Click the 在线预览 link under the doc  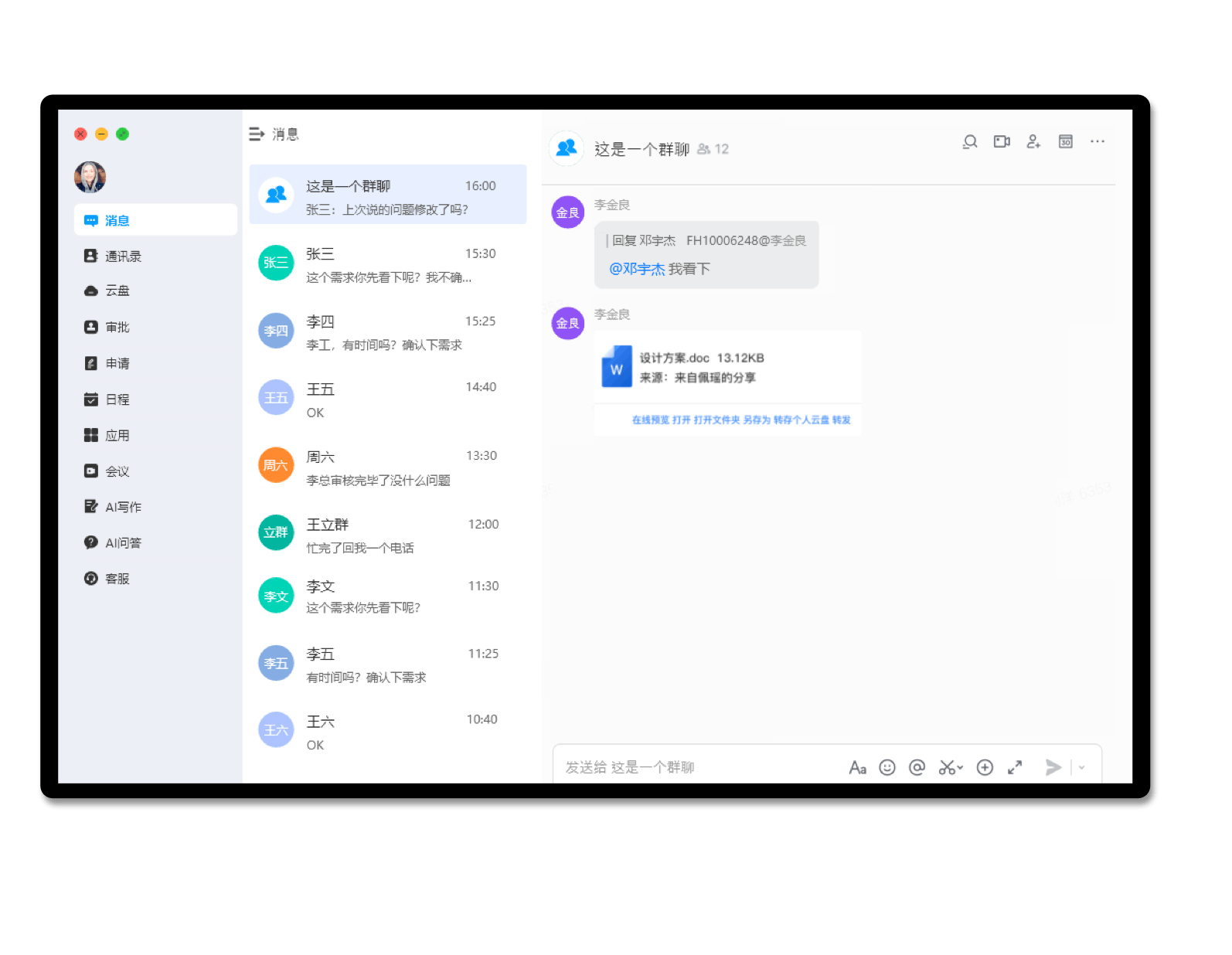pyautogui.click(x=650, y=420)
